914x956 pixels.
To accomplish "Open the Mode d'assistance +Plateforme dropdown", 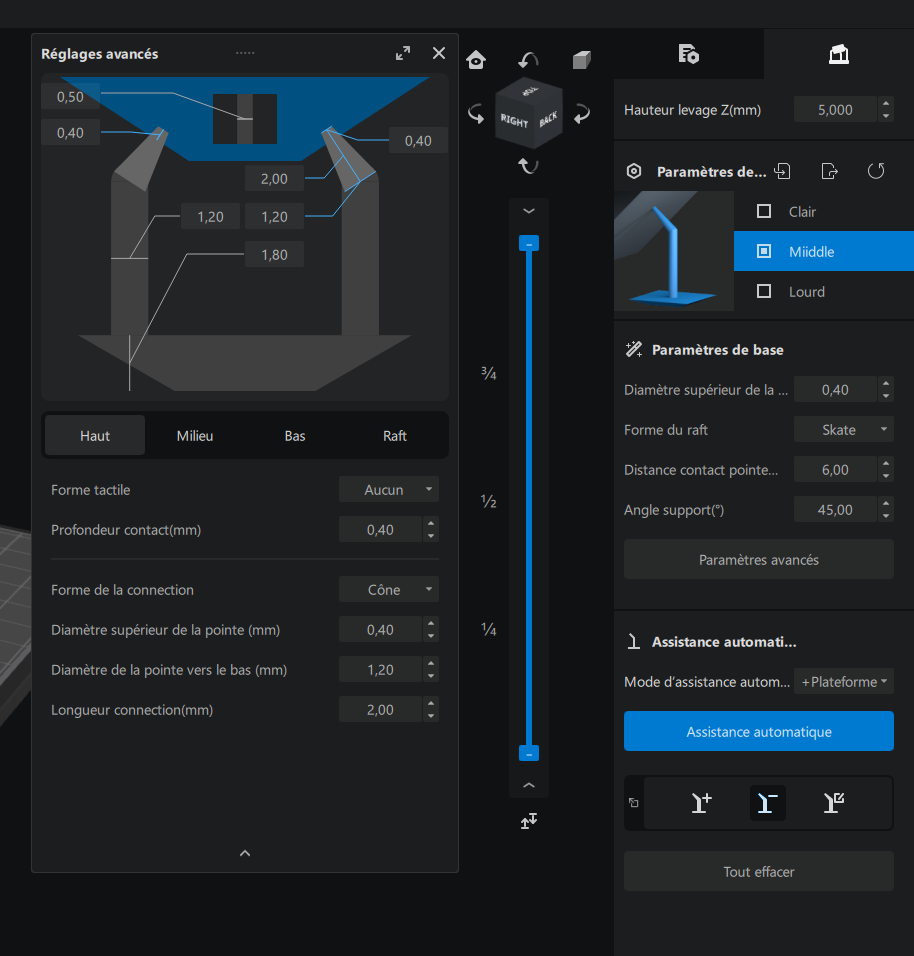I will [844, 682].
